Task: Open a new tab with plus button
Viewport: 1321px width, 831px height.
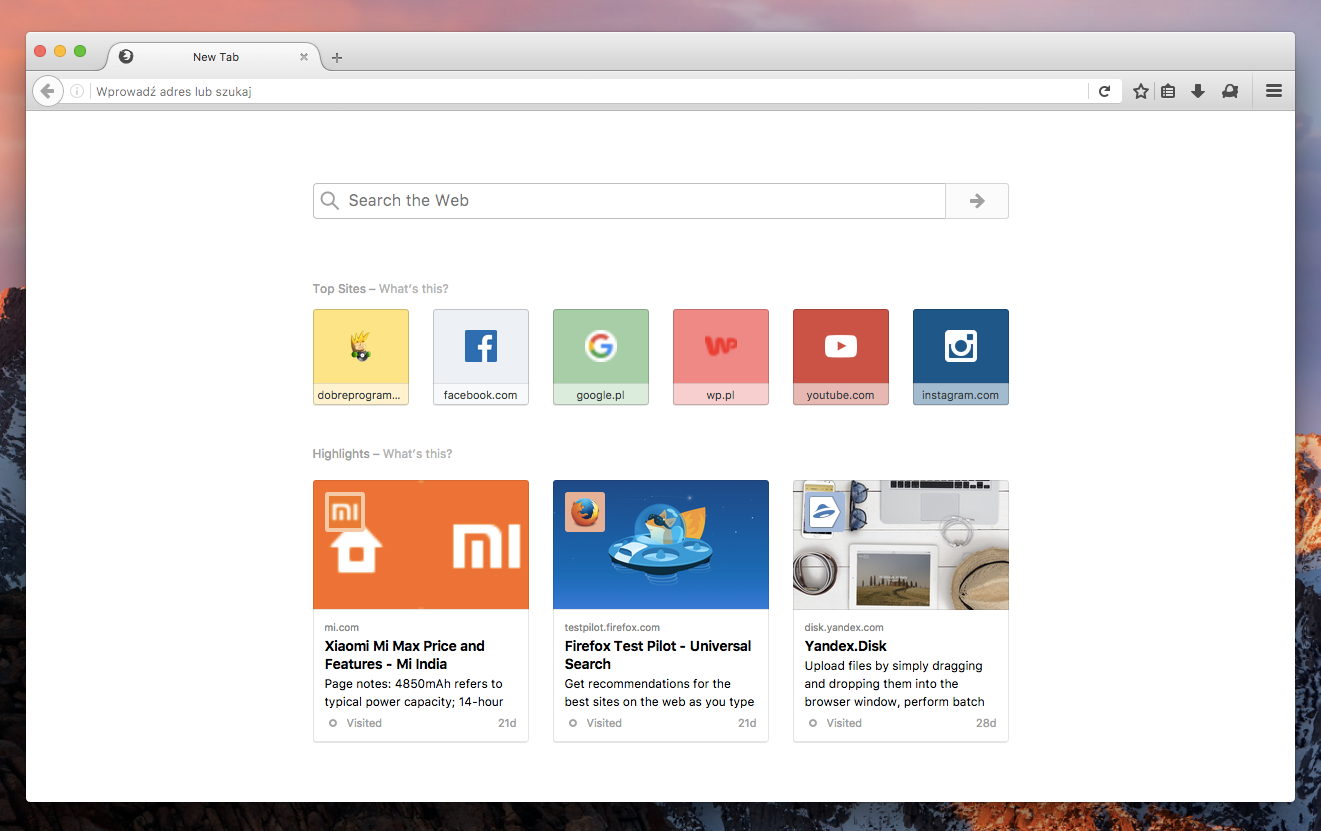Action: pos(337,58)
